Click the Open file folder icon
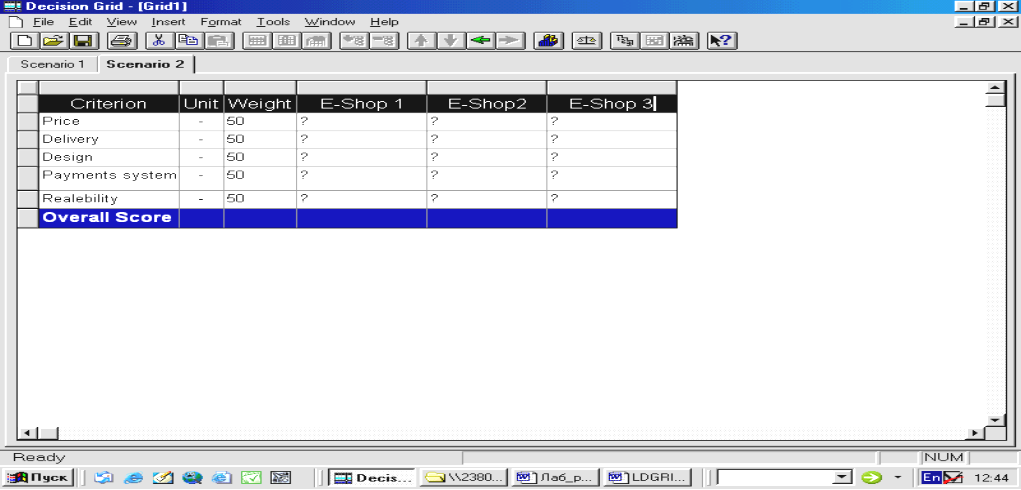The height and width of the screenshot is (490, 1021). point(55,41)
